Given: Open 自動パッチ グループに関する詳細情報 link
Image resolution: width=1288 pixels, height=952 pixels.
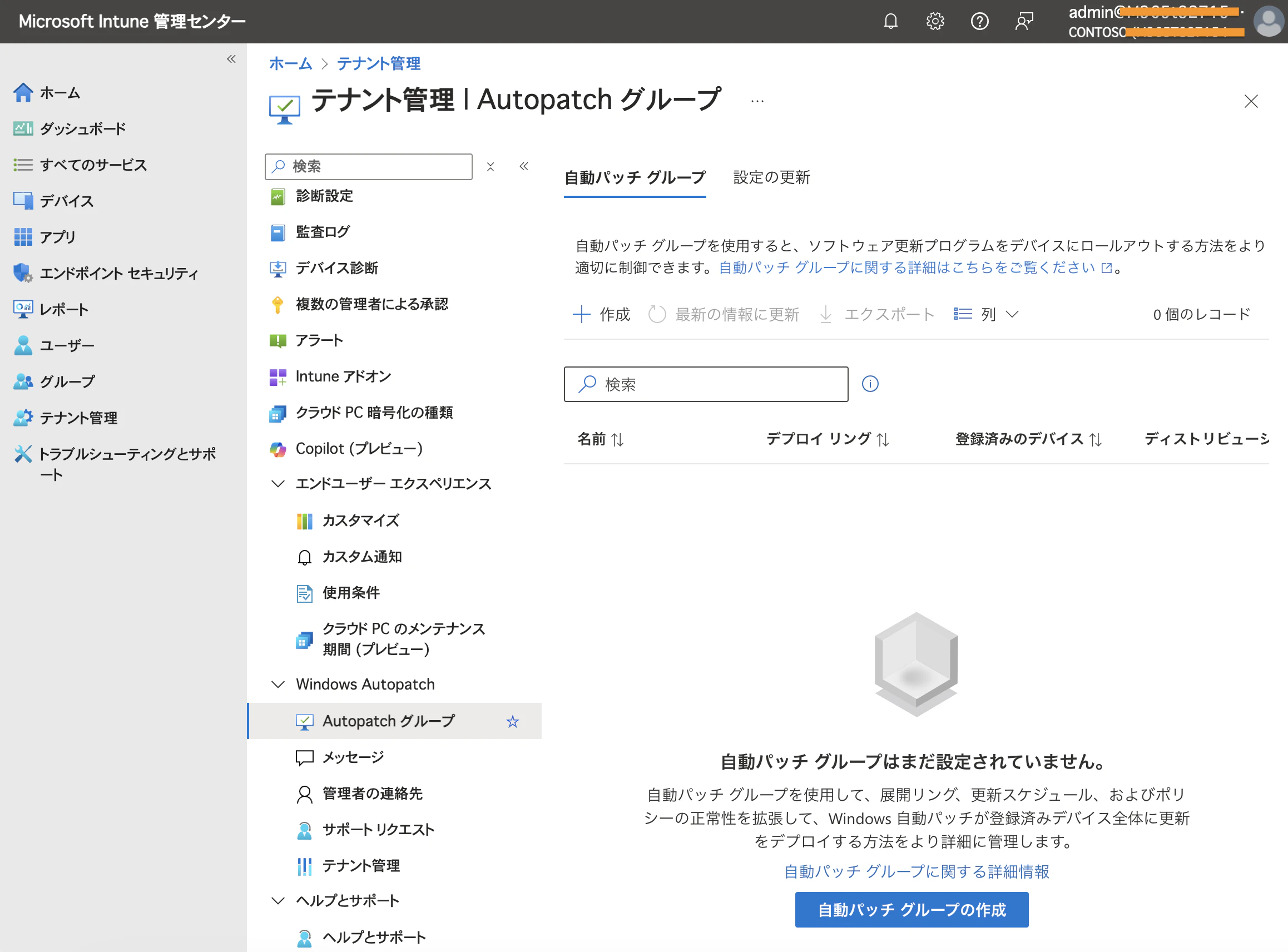Looking at the screenshot, I should (x=917, y=872).
